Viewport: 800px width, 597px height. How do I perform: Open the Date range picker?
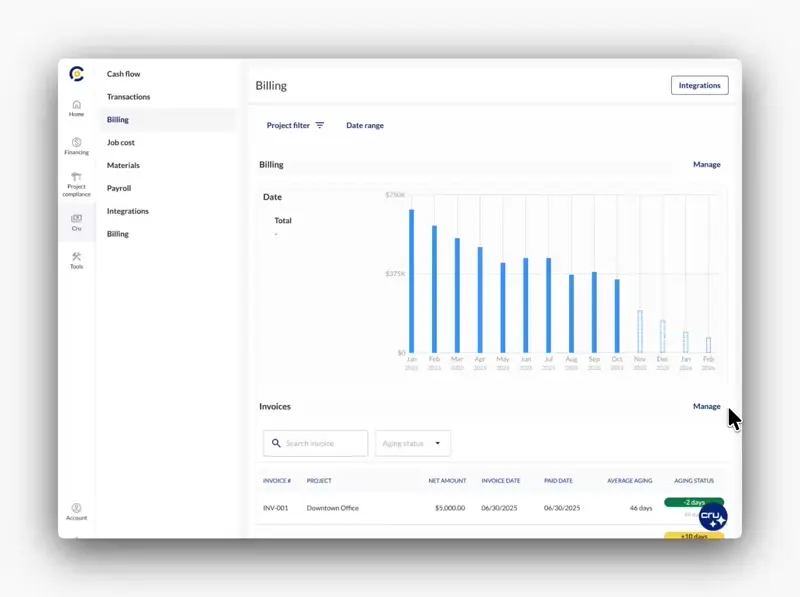tap(365, 126)
